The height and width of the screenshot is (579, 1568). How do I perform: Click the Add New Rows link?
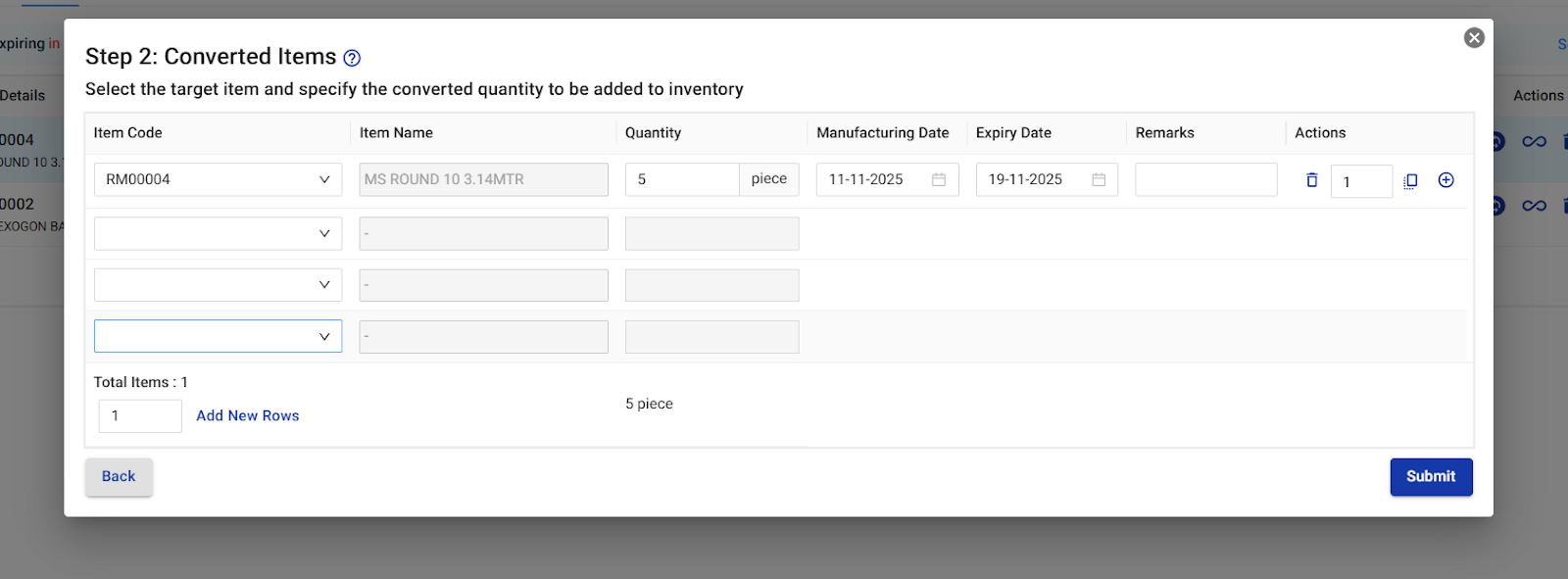click(247, 416)
